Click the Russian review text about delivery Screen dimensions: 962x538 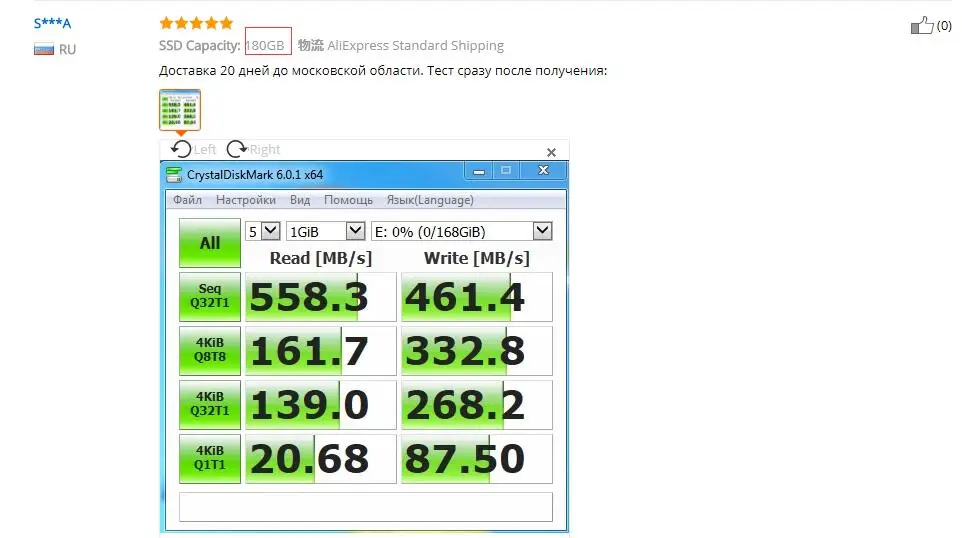383,71
